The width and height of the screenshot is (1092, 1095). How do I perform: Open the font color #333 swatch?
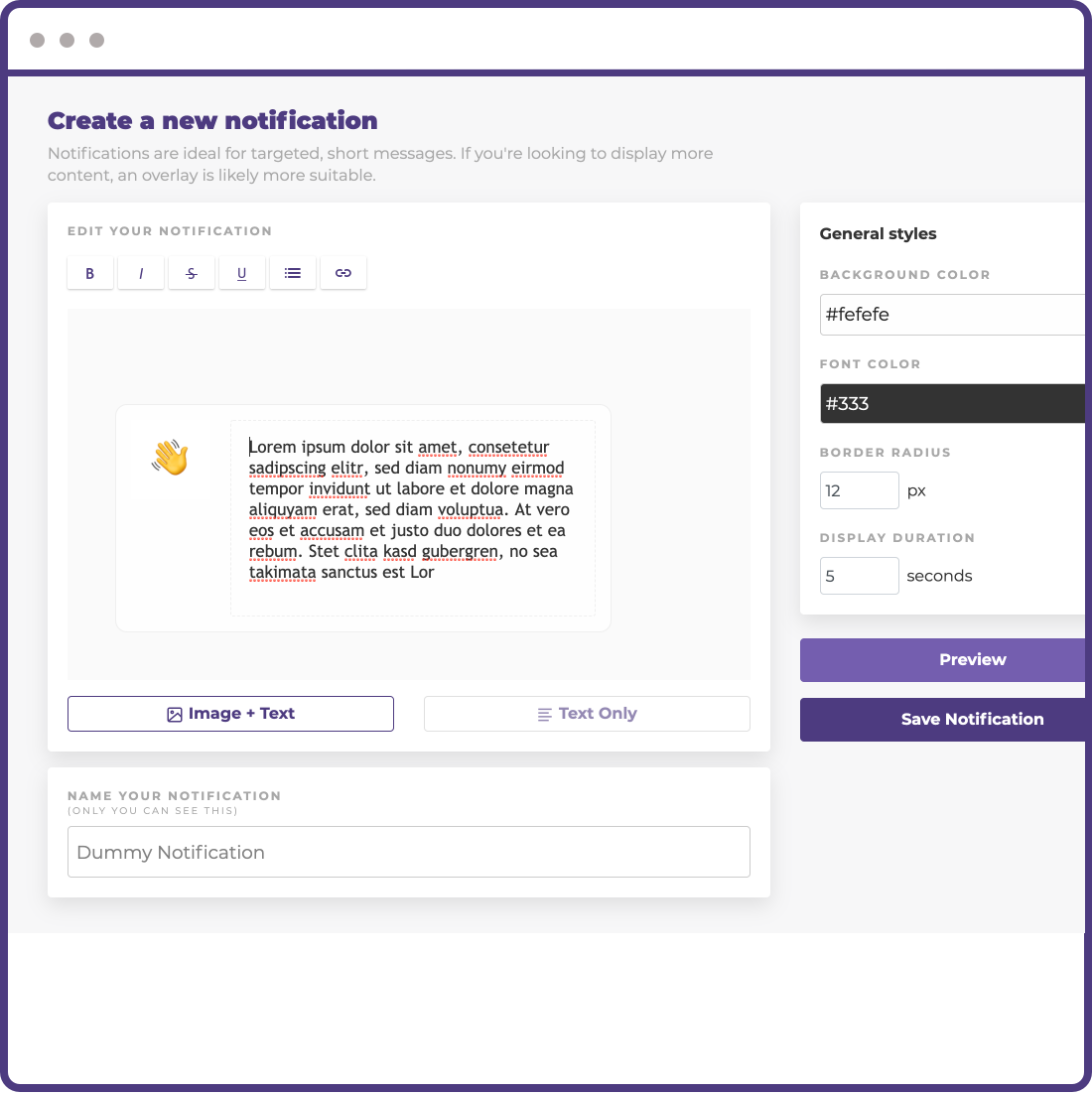pyautogui.click(x=951, y=404)
